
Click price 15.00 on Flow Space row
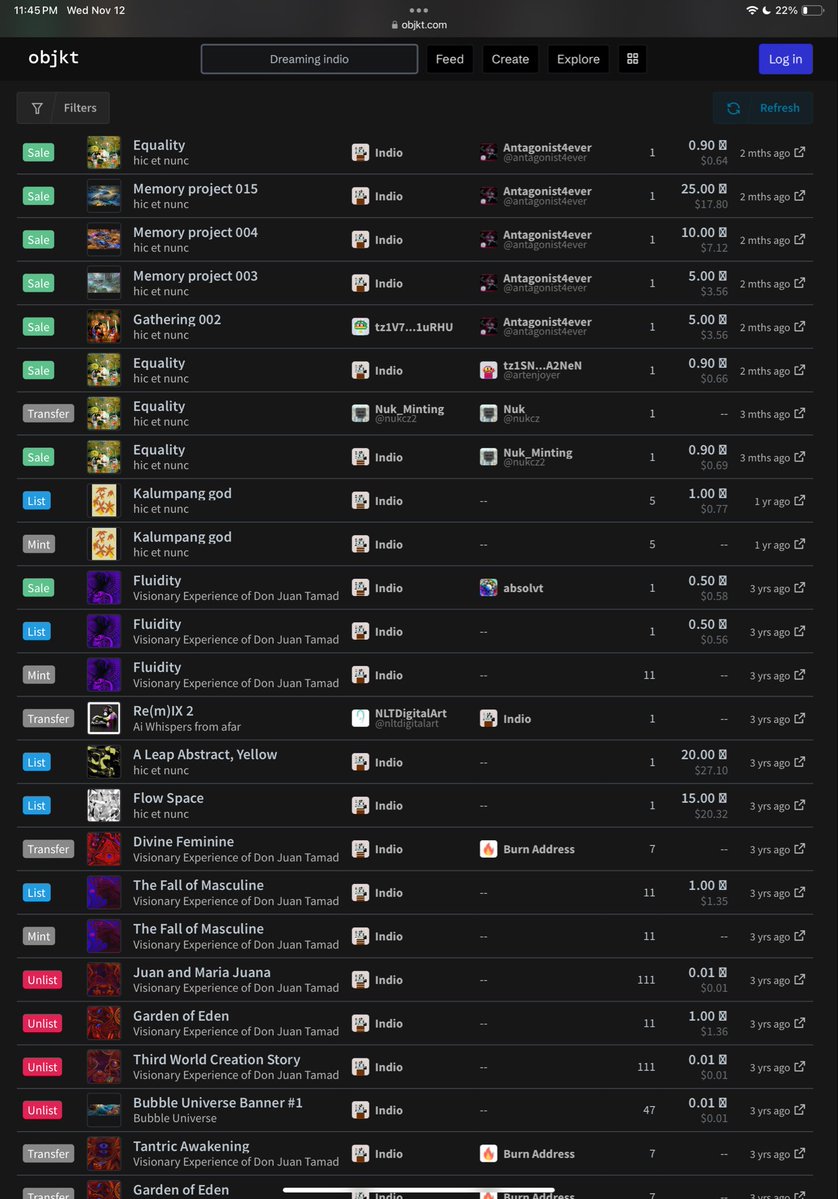(703, 798)
